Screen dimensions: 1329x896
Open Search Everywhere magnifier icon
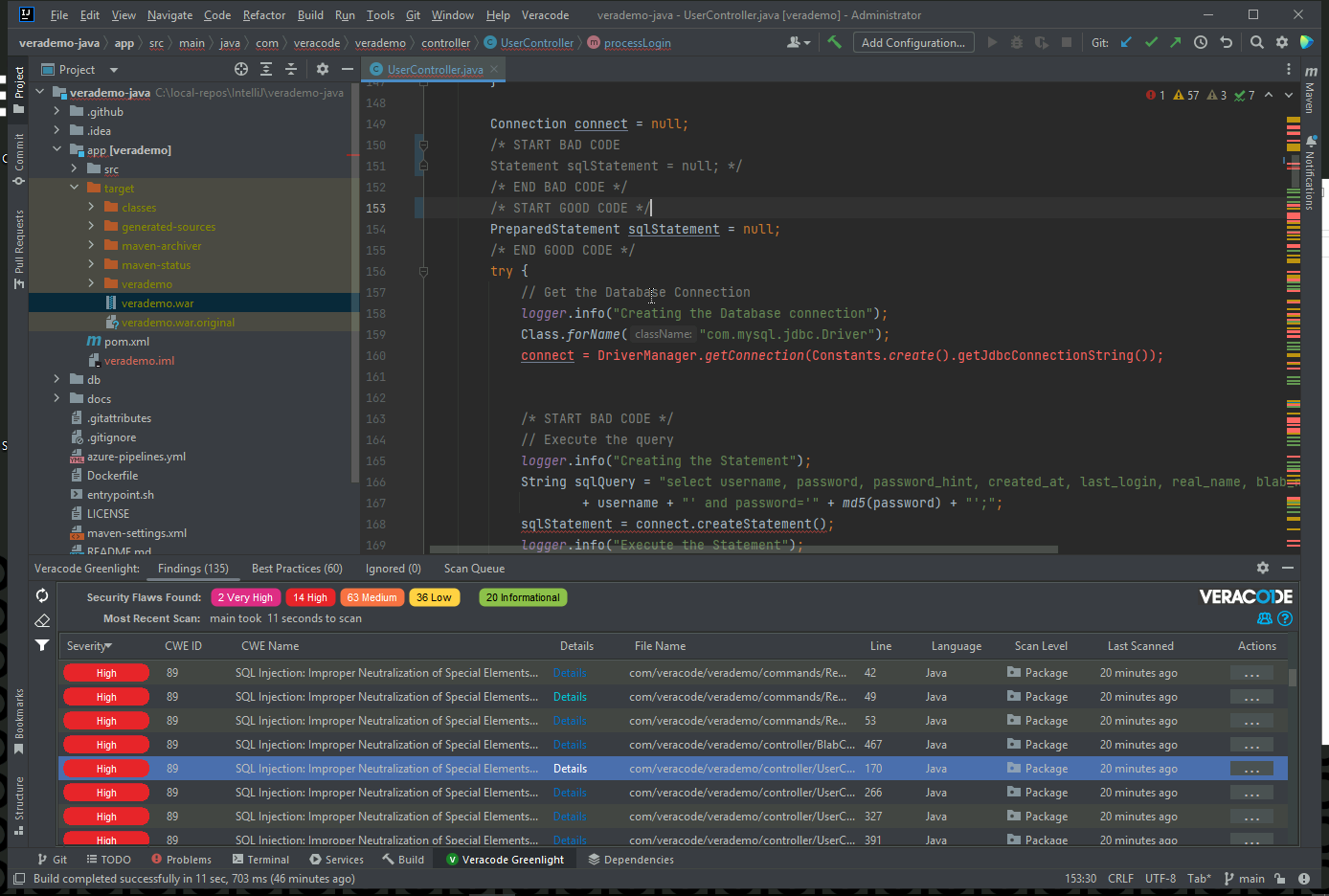click(x=1257, y=42)
